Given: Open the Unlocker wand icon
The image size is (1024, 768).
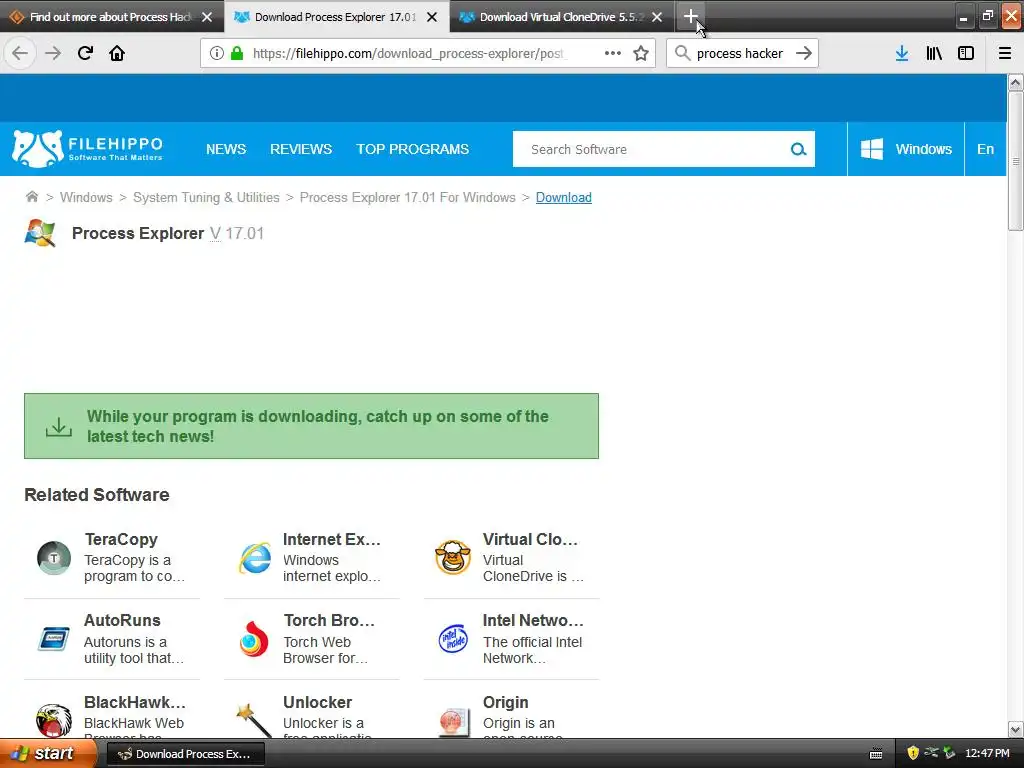Looking at the screenshot, I should coord(254,720).
